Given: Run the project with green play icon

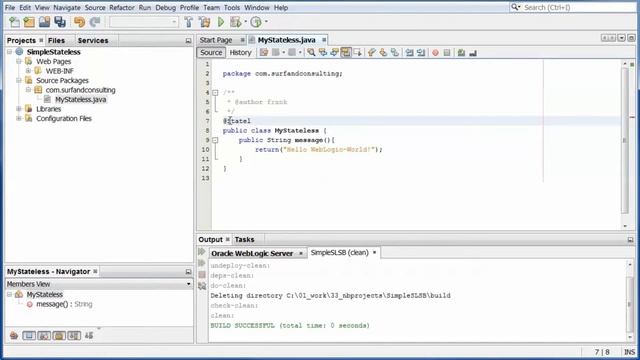Looking at the screenshot, I should tap(221, 22).
